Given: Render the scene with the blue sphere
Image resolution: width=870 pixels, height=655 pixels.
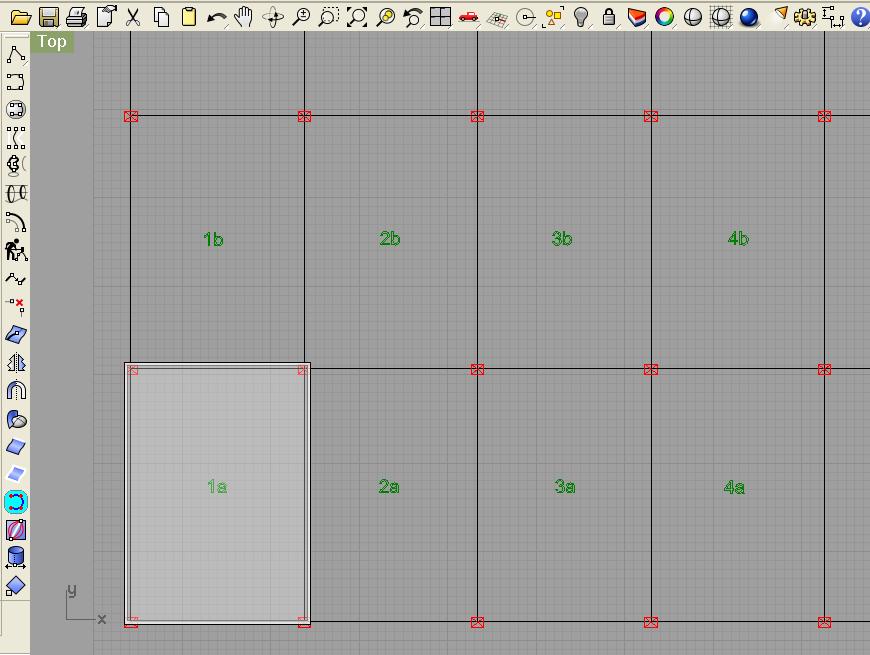Looking at the screenshot, I should click(749, 17).
